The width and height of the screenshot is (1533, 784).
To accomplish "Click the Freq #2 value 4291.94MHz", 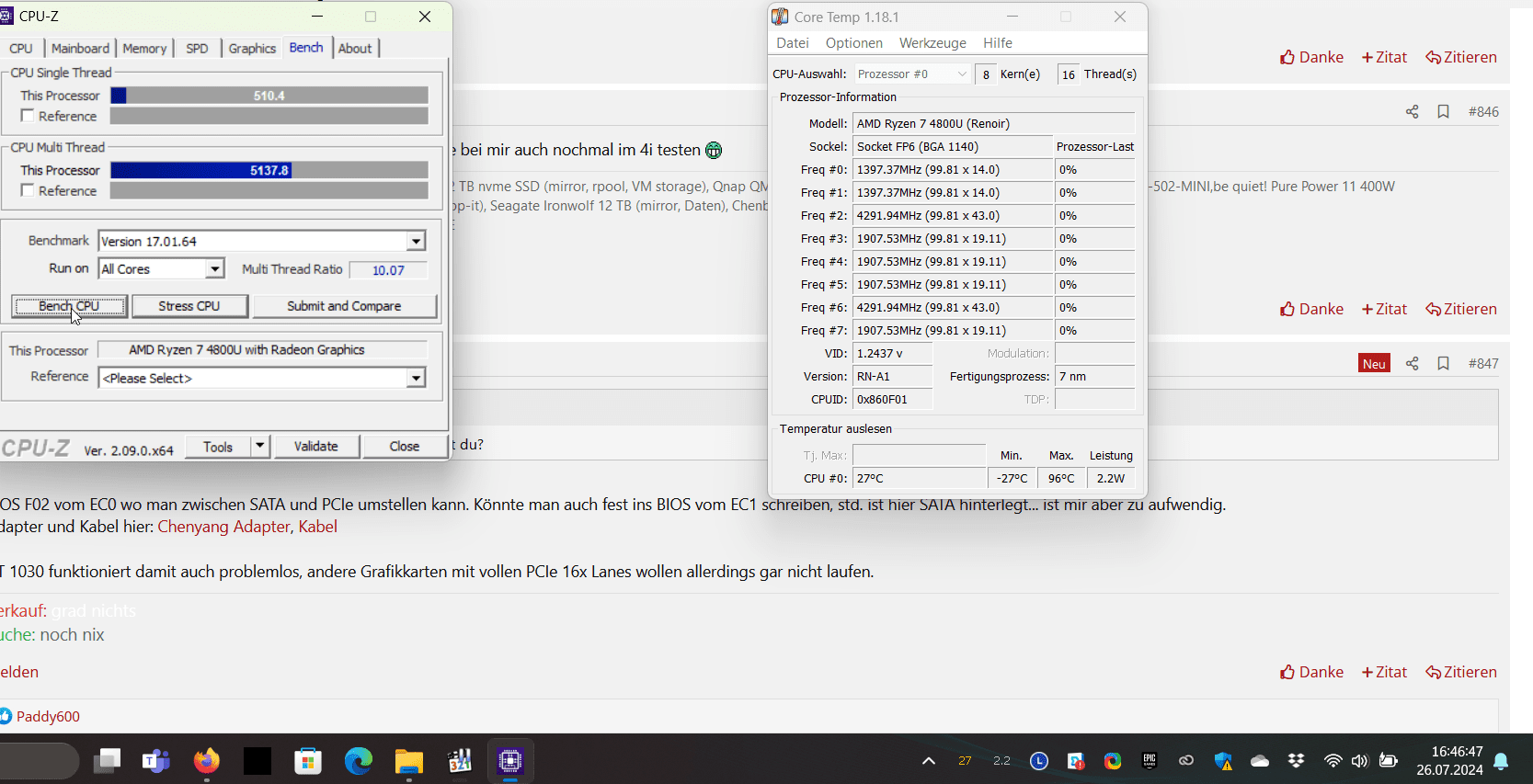I will [x=953, y=215].
